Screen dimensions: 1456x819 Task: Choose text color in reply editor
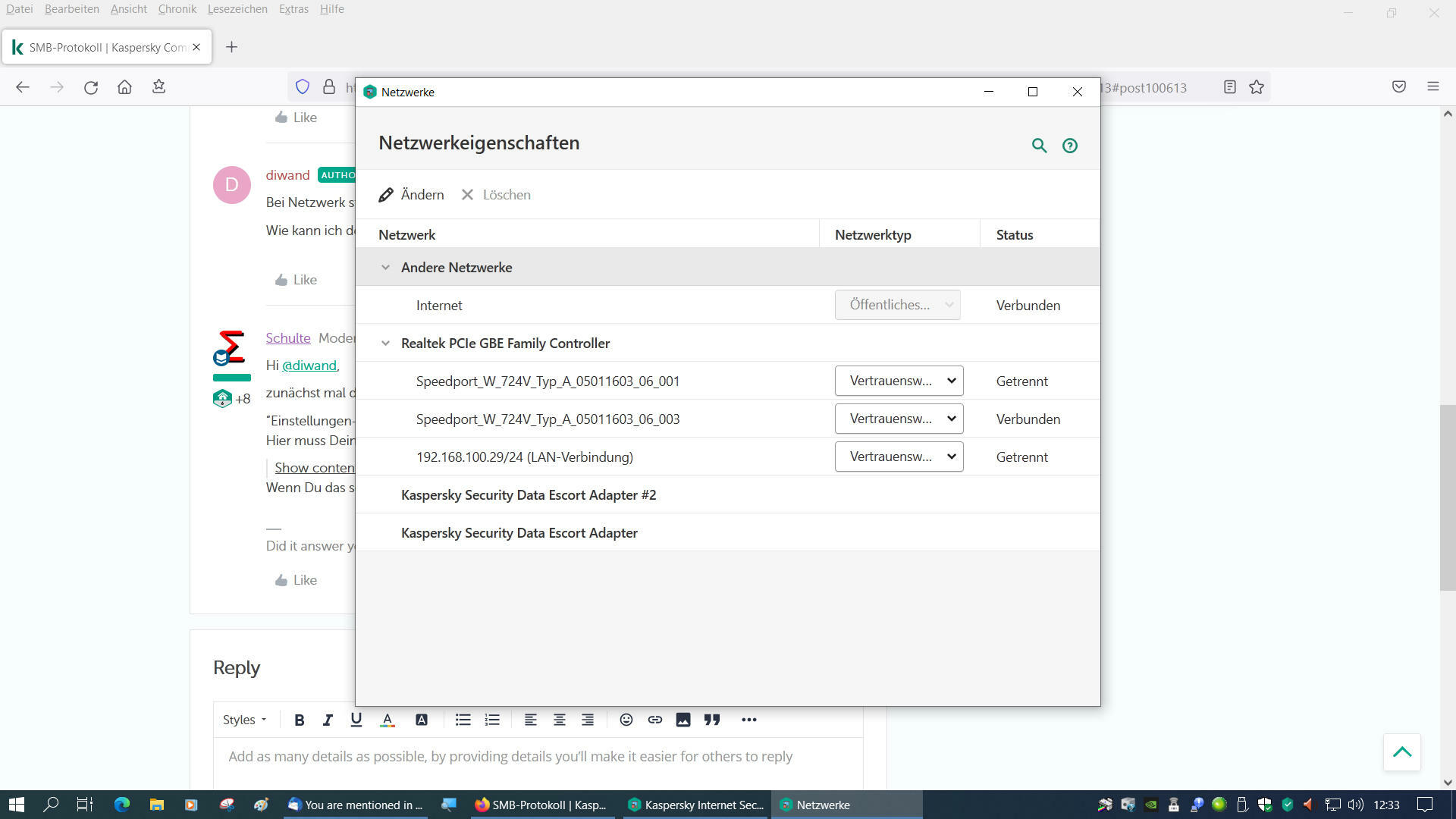[388, 720]
